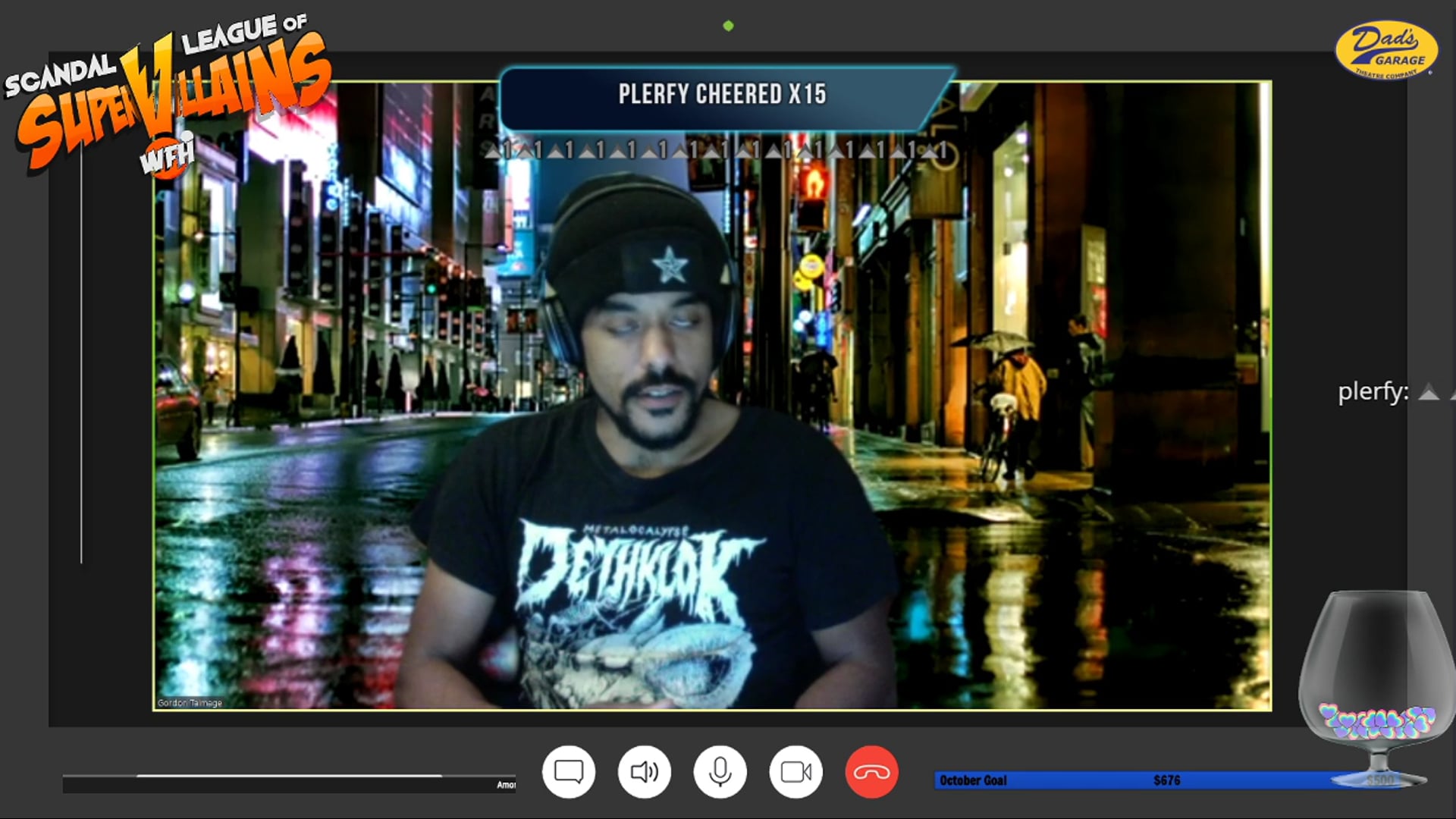The width and height of the screenshot is (1456, 819).
Task: Open the chat bubble button
Action: coord(568,772)
